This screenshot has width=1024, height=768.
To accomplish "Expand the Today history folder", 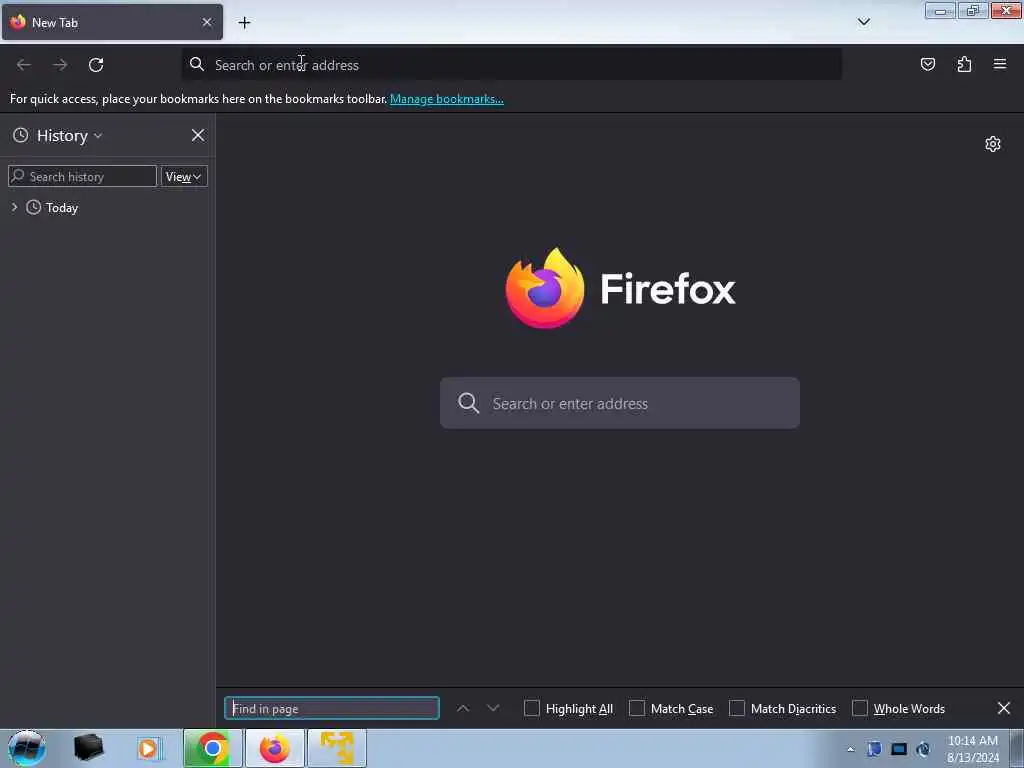I will [14, 207].
